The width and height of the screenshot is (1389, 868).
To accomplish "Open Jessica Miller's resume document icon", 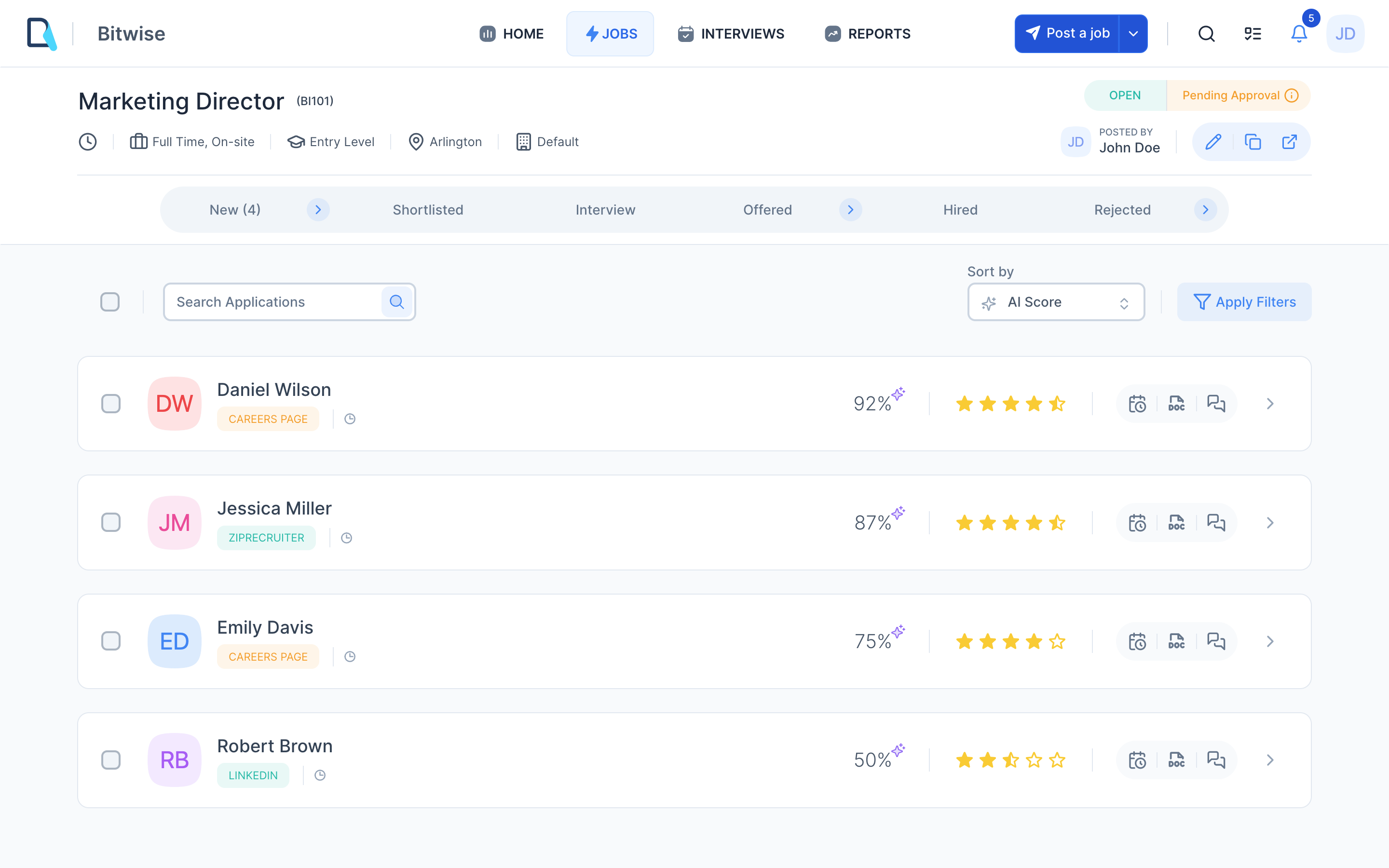I will pyautogui.click(x=1177, y=522).
